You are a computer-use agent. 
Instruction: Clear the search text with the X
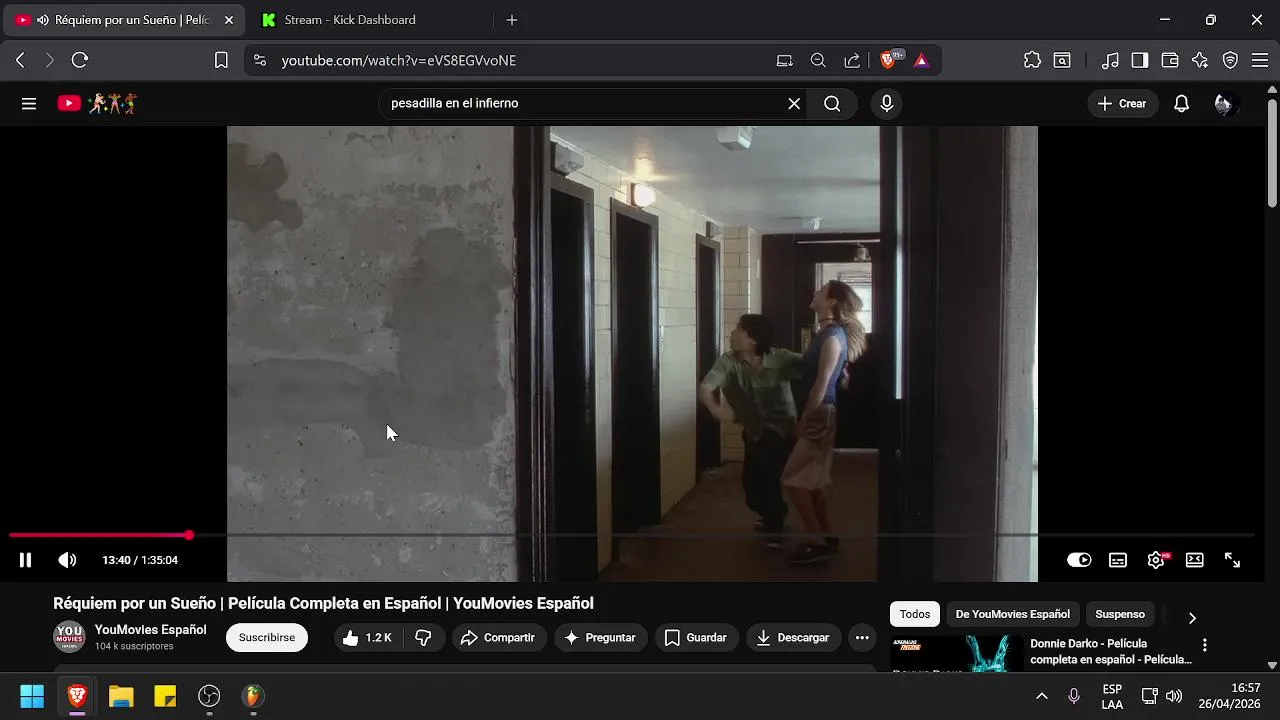coord(794,103)
